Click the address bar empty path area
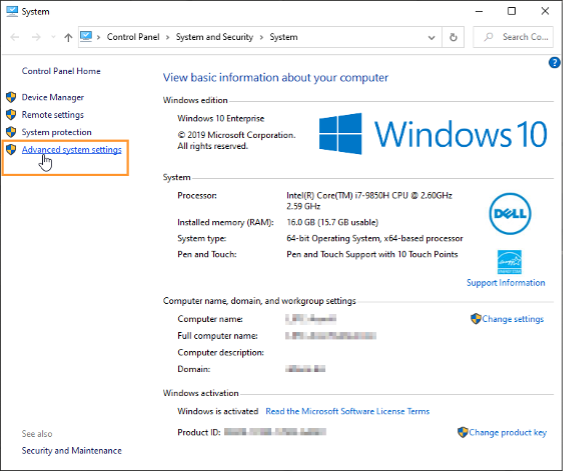Viewport: 564px width, 472px height. pyautogui.click(x=360, y=37)
